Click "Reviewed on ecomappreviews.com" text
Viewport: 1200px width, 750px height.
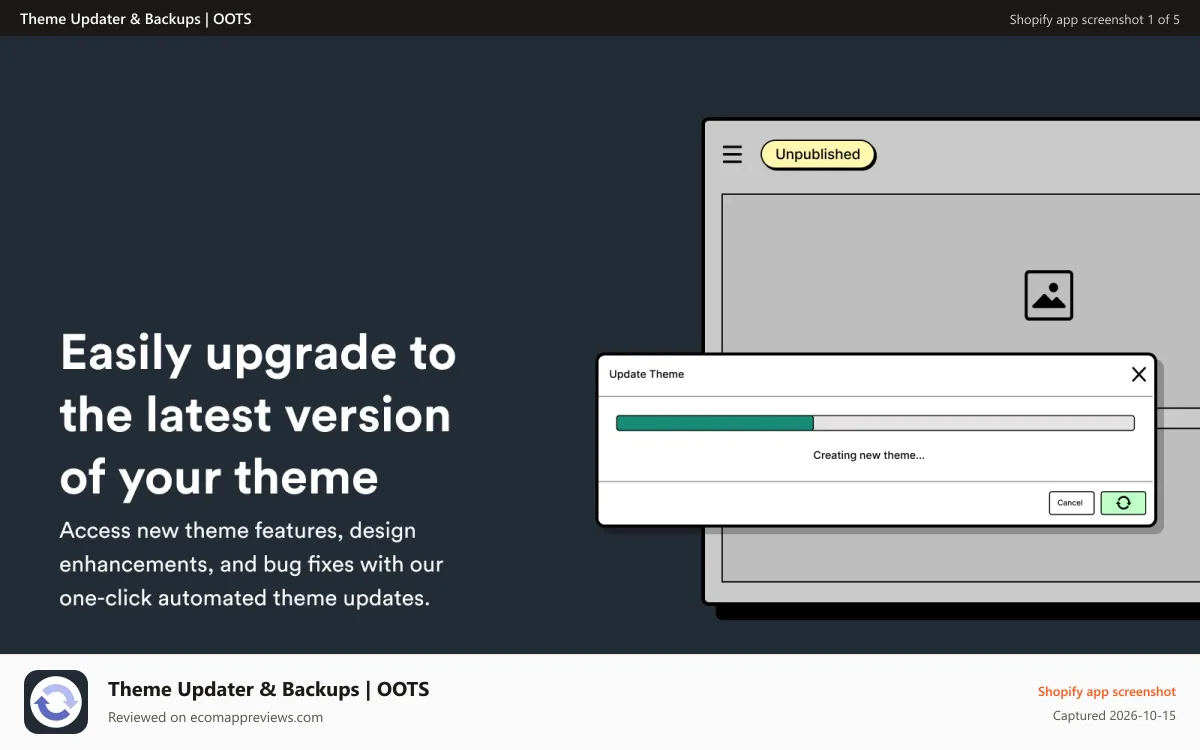[215, 717]
